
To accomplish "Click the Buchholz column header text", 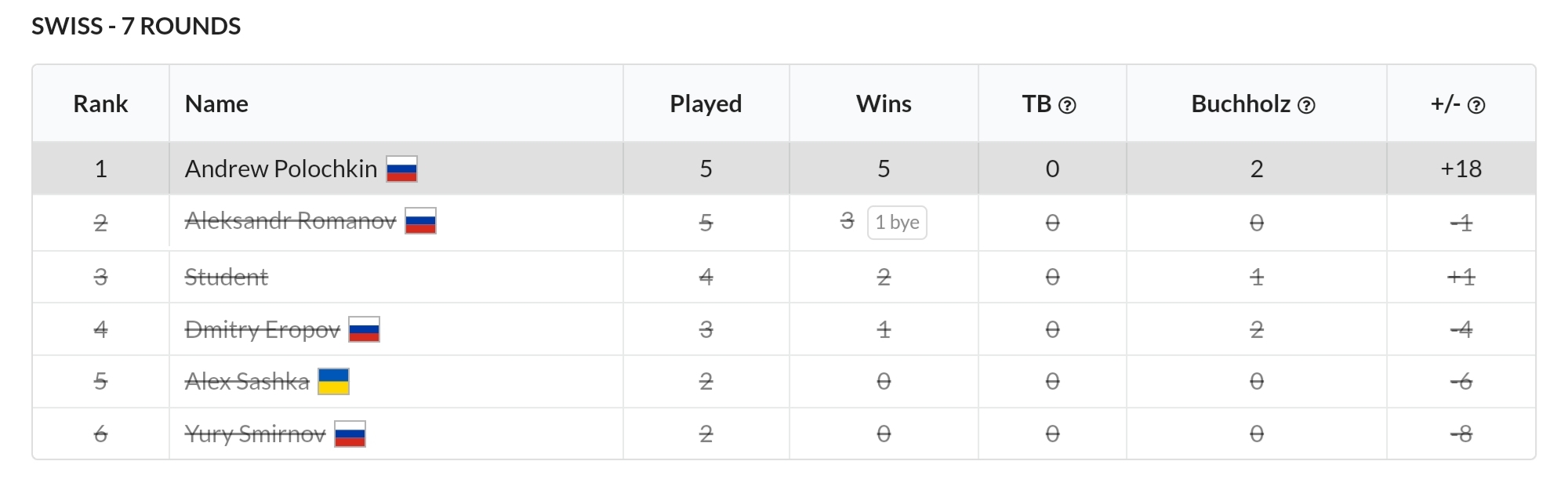I will pyautogui.click(x=1240, y=103).
